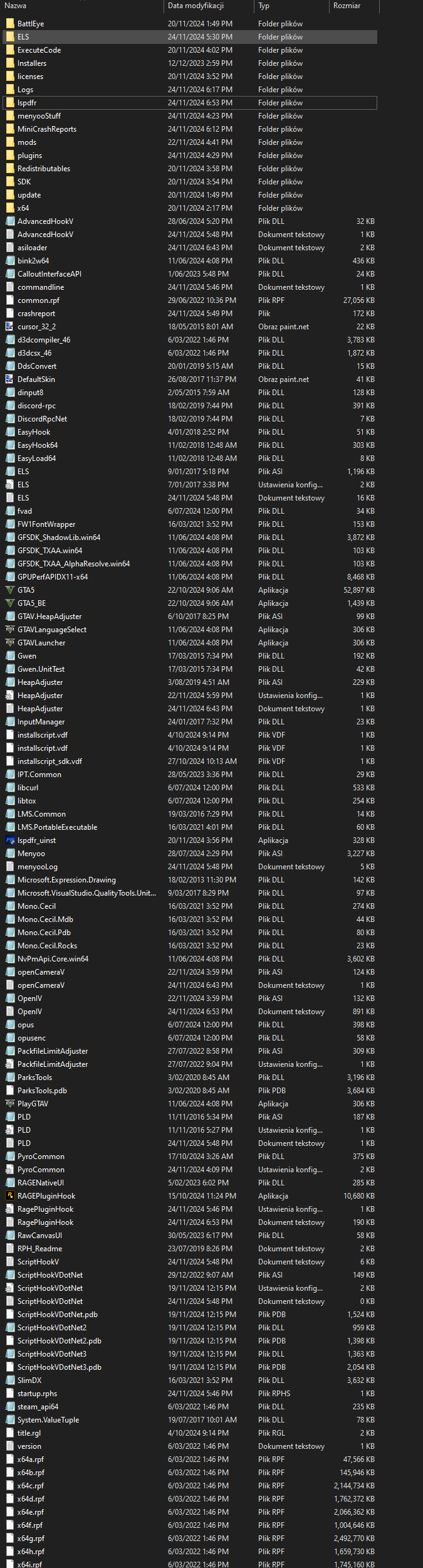Select the steam_api64 file
This screenshot has height=1568, width=423.
pyautogui.click(x=190, y=1407)
